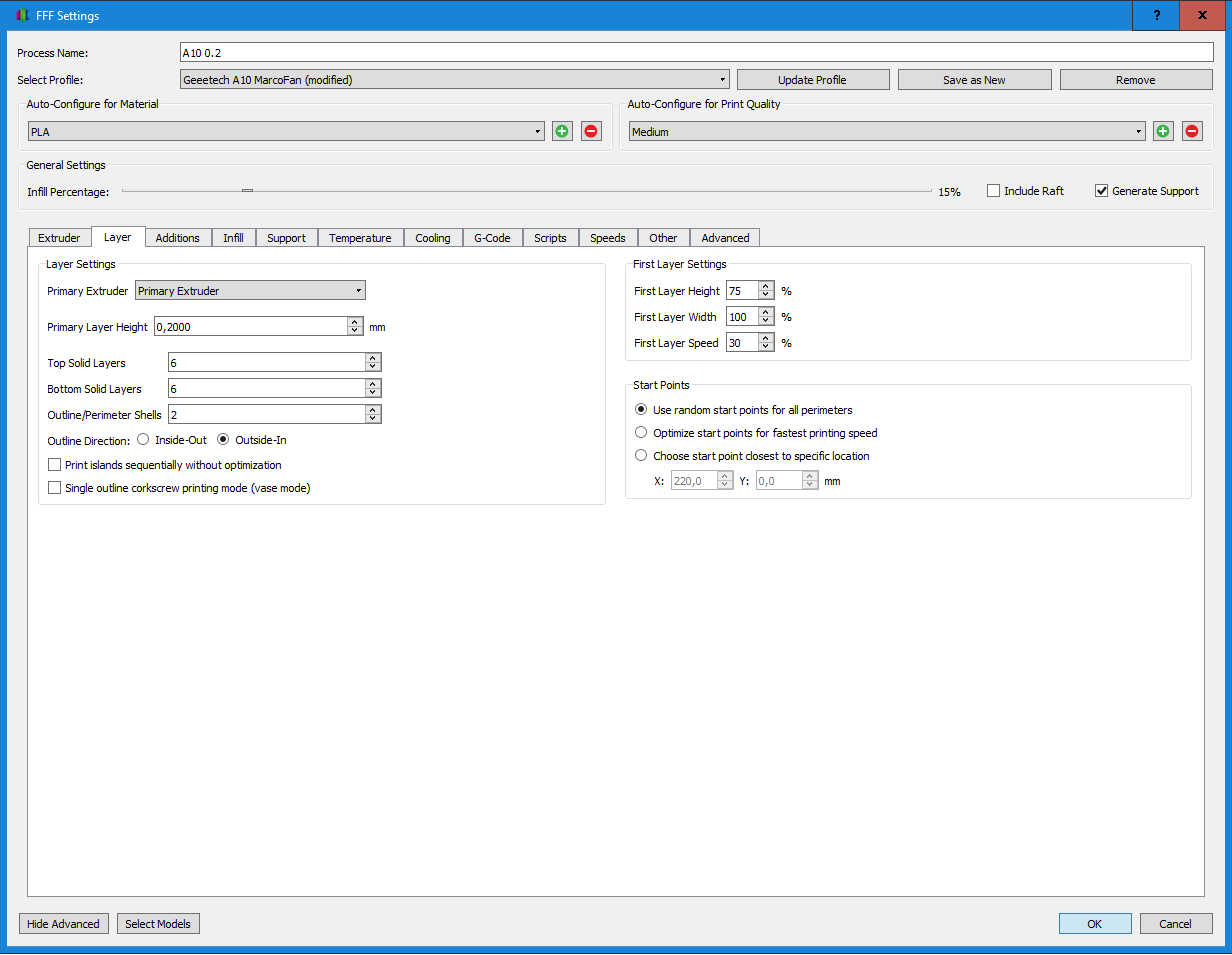This screenshot has width=1232, height=955.
Task: Switch to the Additions tab
Action: click(178, 238)
